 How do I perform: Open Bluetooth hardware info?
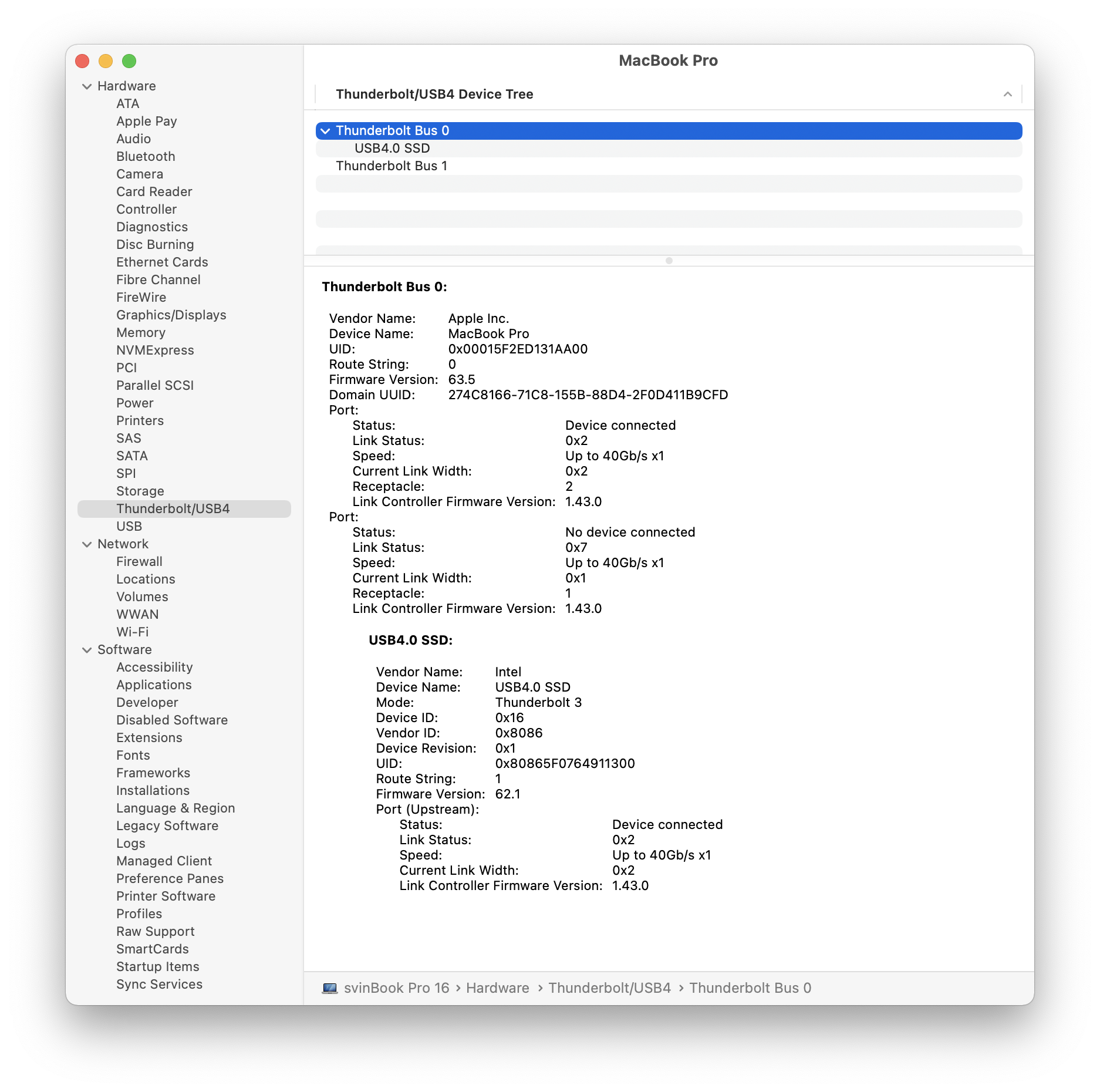146,157
